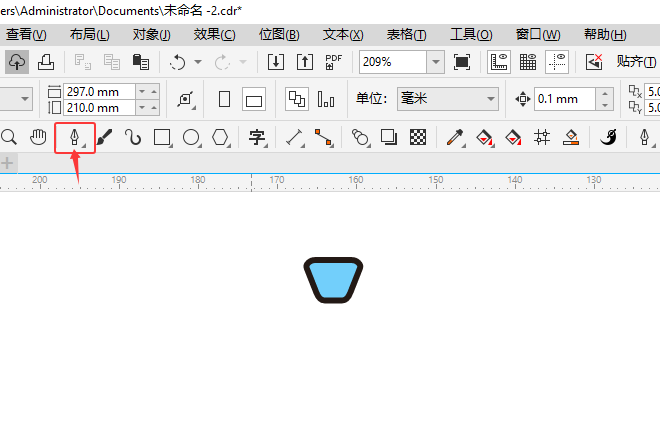Click the swirl spiral tool icon

pos(608,137)
